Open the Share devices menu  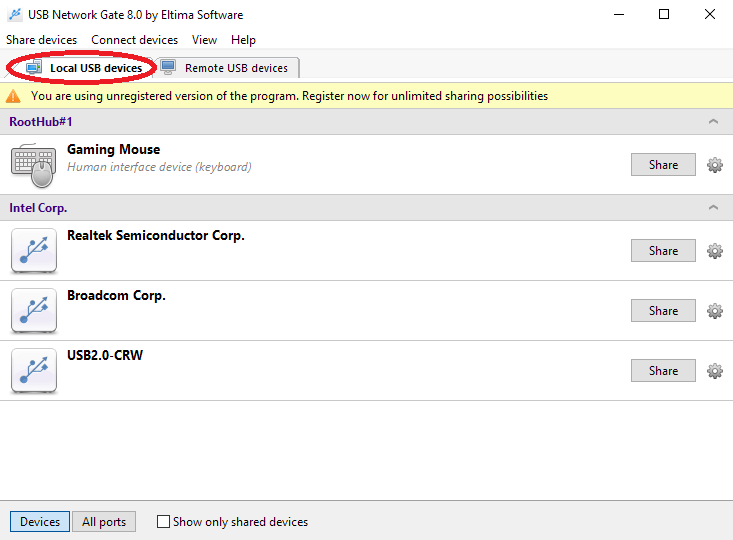[x=41, y=40]
